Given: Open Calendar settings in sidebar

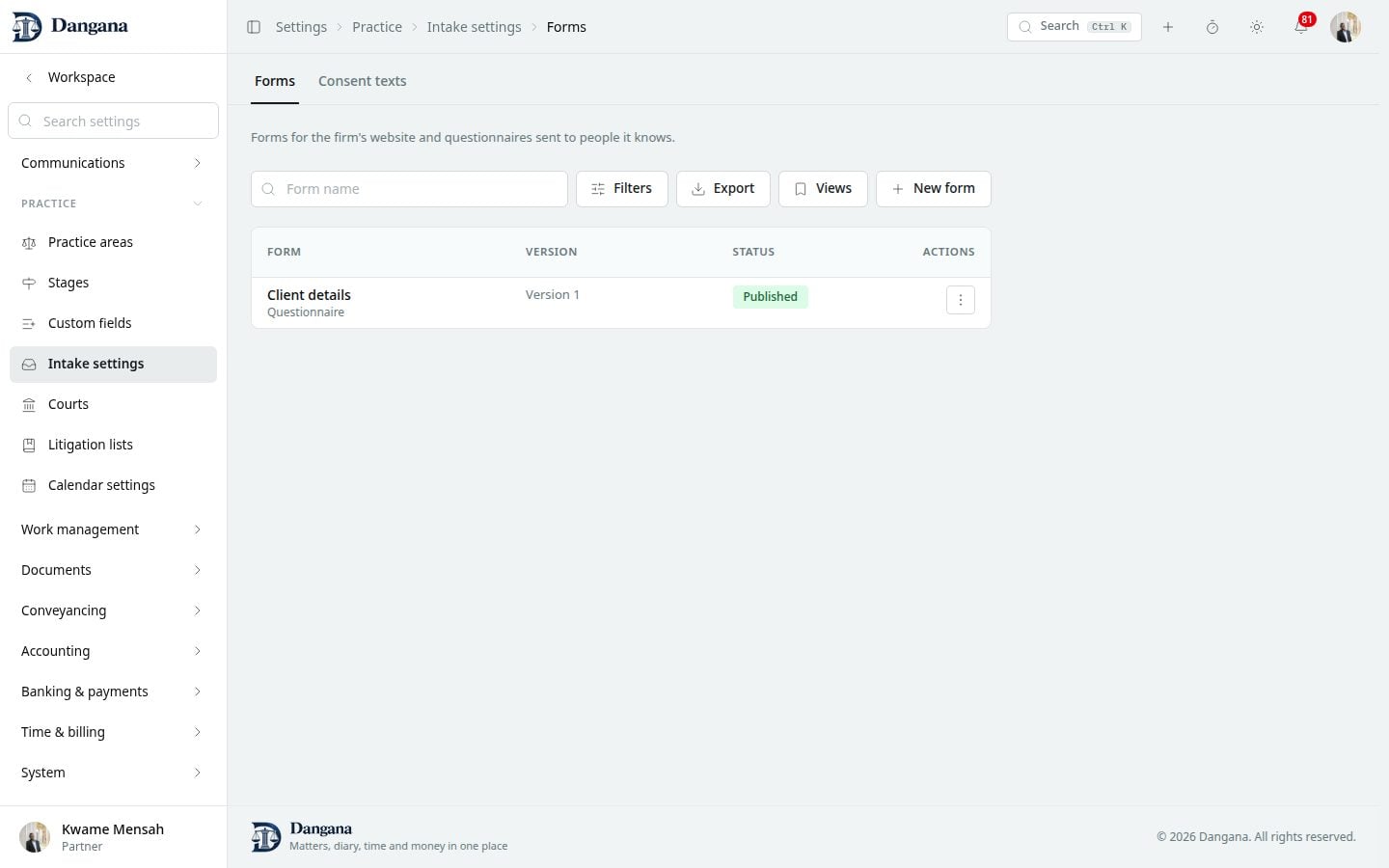Looking at the screenshot, I should pyautogui.click(x=113, y=485).
